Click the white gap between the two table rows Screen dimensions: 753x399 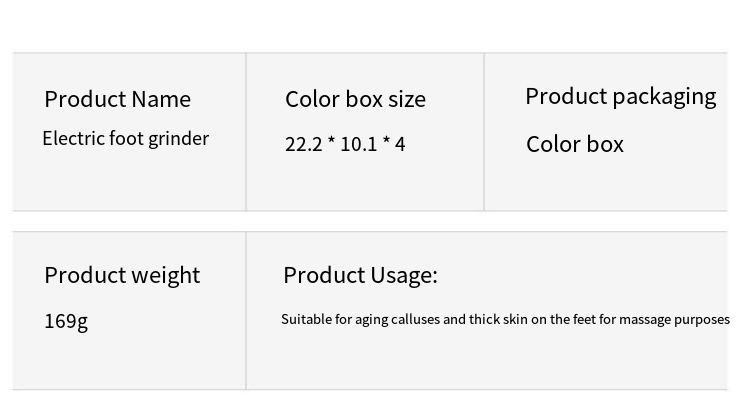370,221
